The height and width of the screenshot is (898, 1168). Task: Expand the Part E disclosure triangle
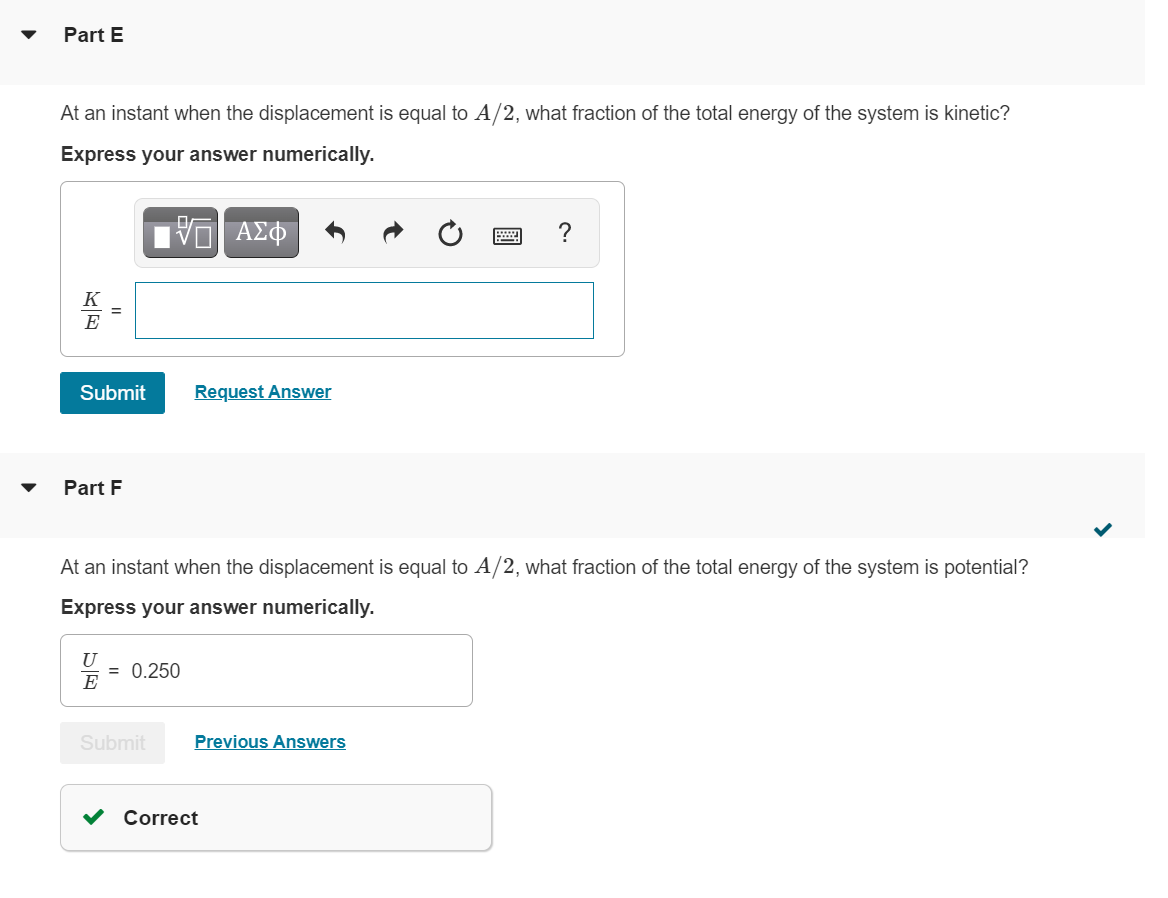[28, 33]
